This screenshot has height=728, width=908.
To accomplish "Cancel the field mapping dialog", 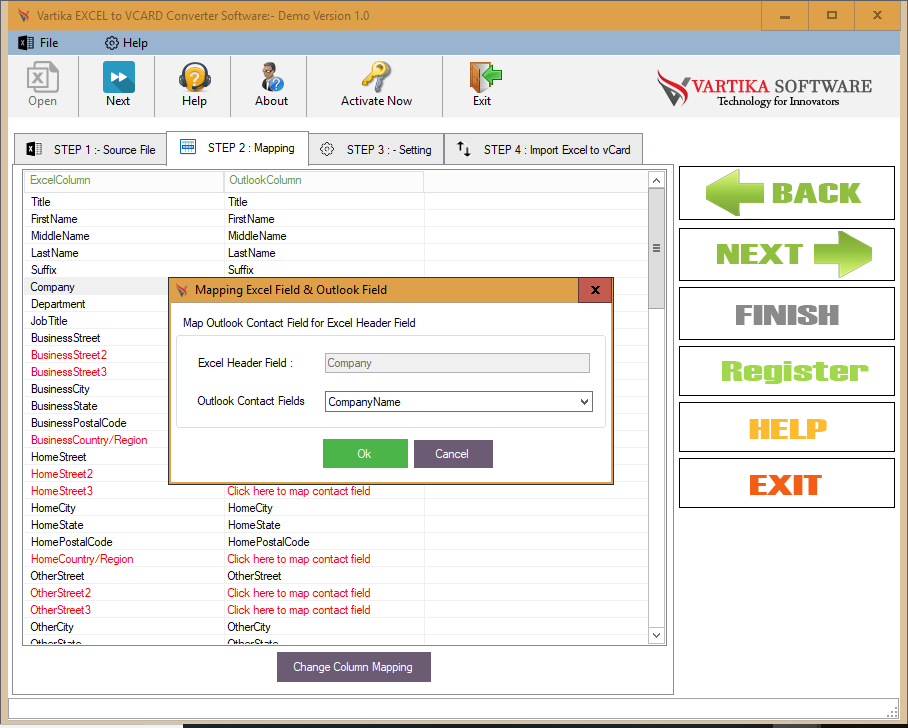I will pyautogui.click(x=453, y=453).
